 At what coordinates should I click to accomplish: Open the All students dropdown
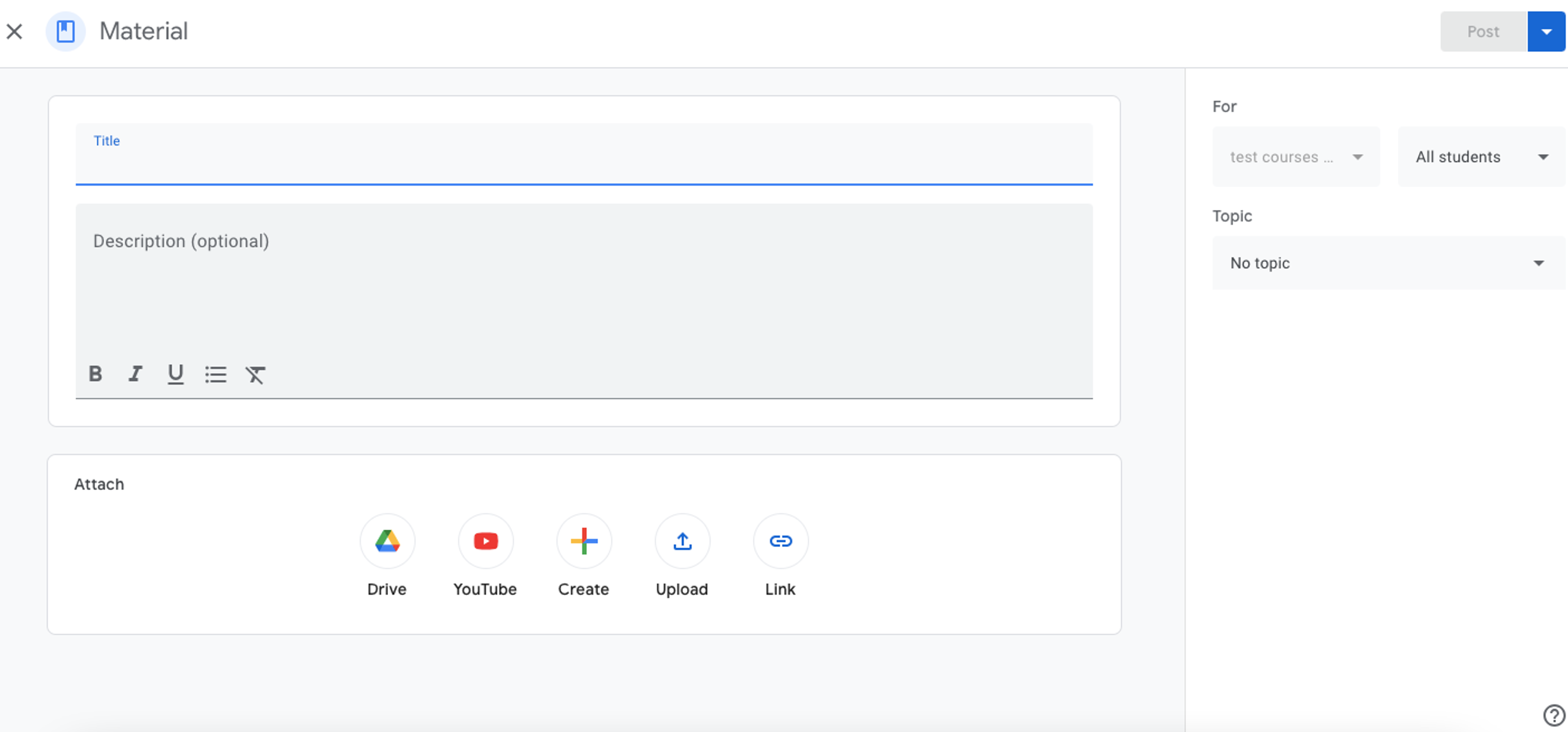point(1481,157)
